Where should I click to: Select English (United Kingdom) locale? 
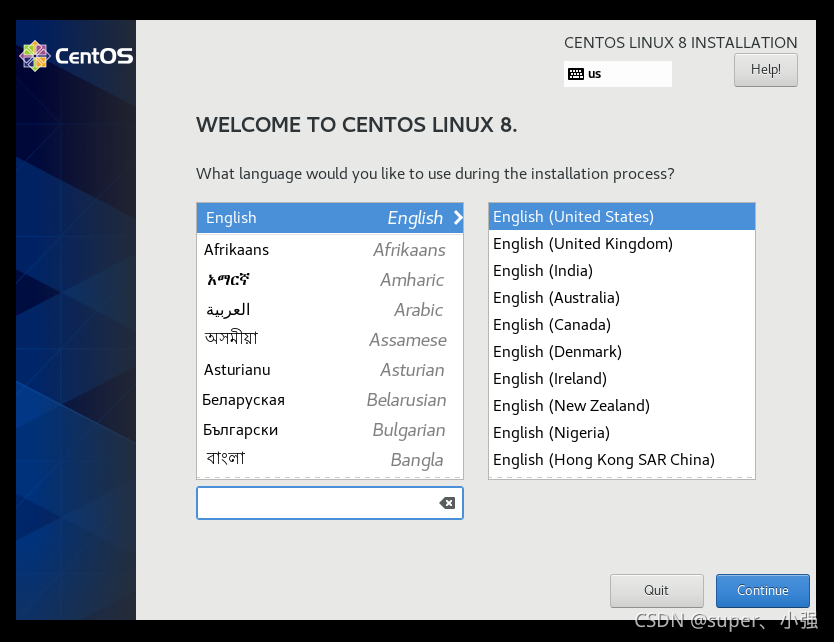coord(622,244)
